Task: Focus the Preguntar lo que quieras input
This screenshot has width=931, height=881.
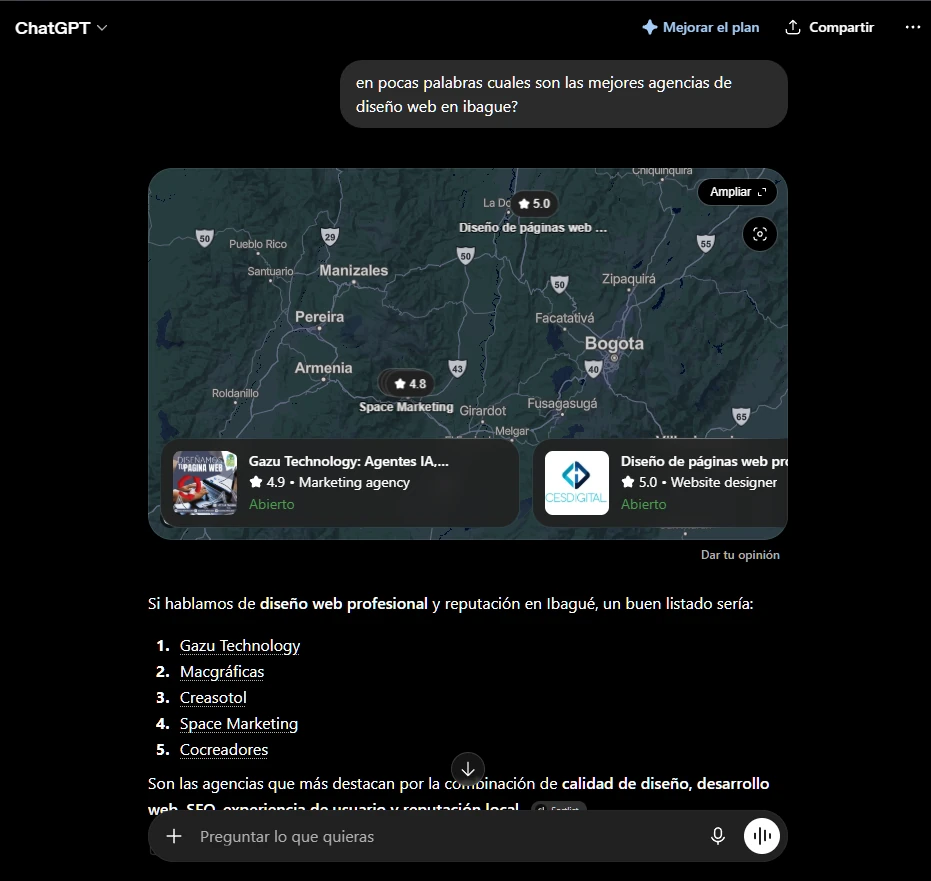Action: 445,836
